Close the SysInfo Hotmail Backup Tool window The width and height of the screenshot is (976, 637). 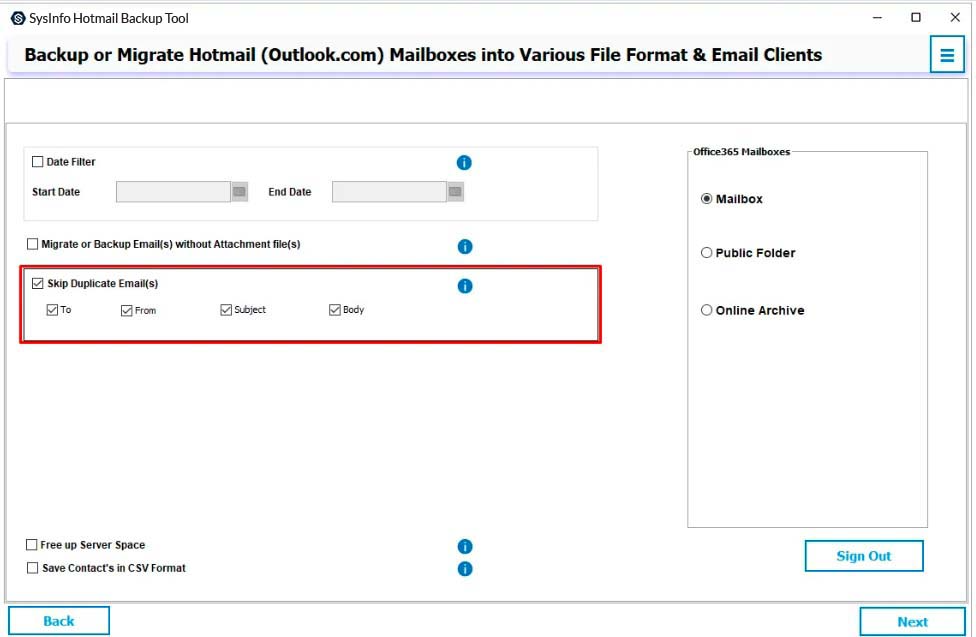click(955, 17)
